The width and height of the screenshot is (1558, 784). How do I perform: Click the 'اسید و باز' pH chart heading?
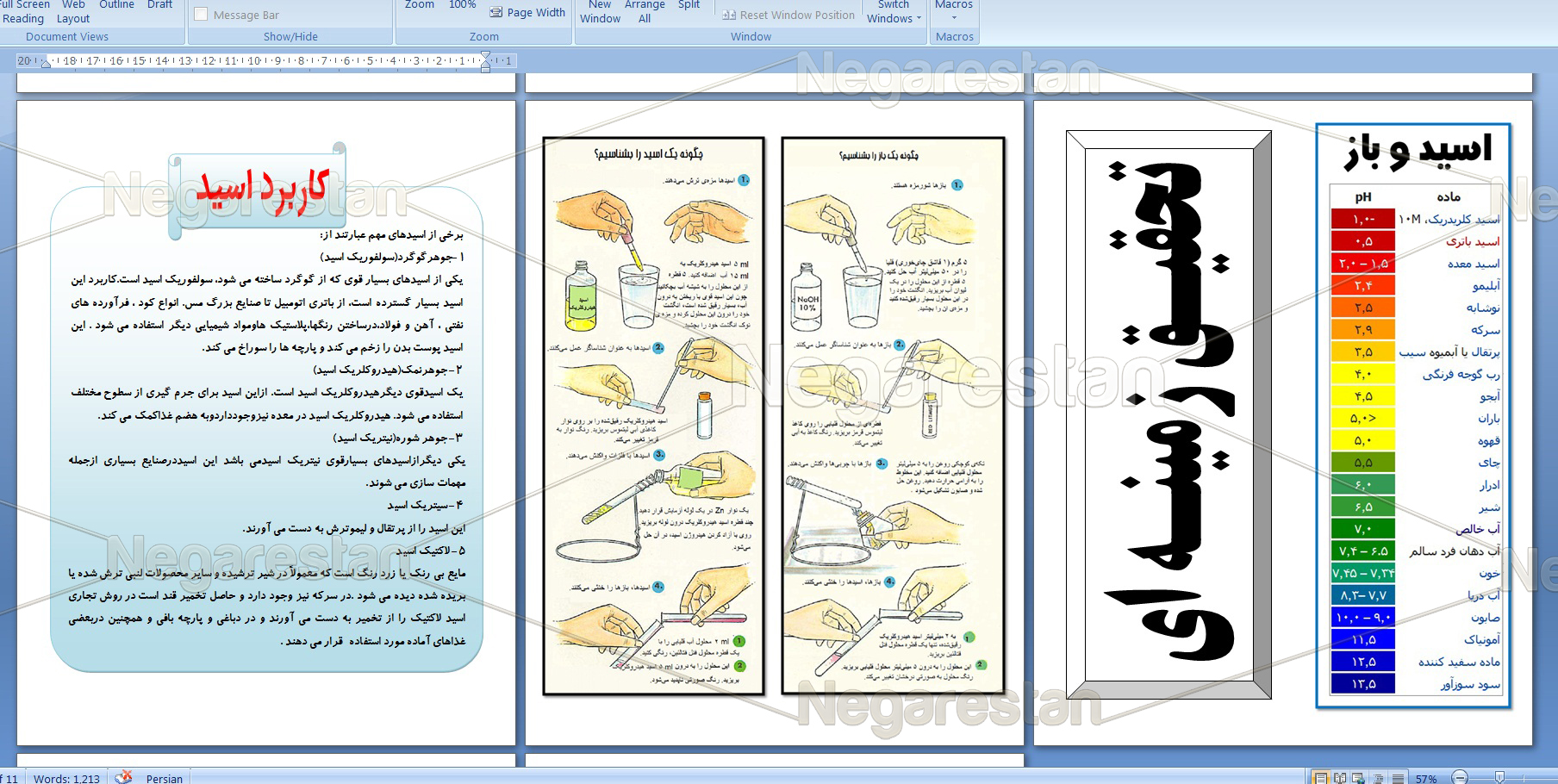click(x=1418, y=150)
